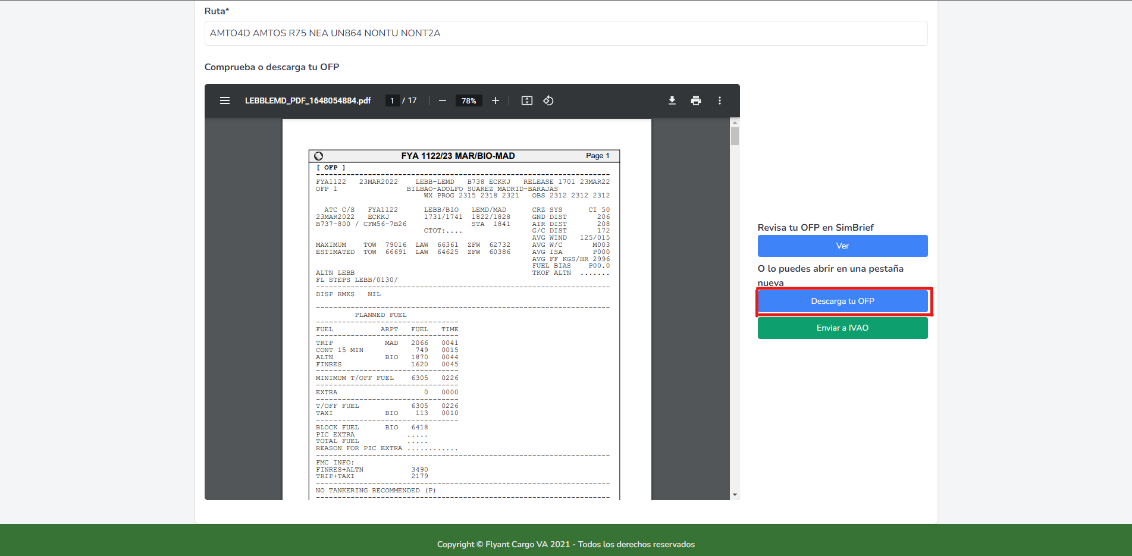Rotate the PDF counterclockwise

548,101
